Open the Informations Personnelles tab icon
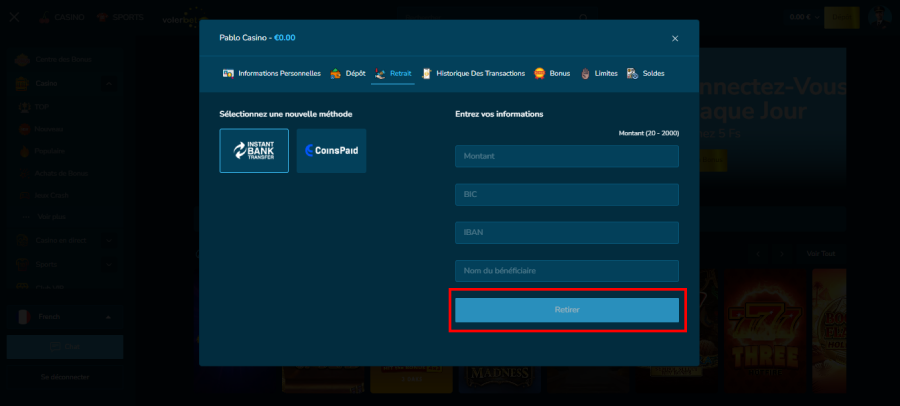This screenshot has width=900, height=406. pos(228,74)
